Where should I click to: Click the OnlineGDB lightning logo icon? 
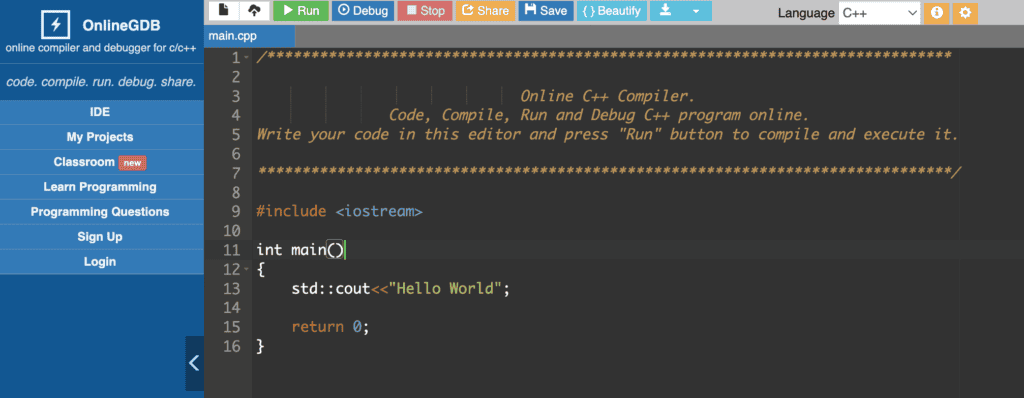56,25
